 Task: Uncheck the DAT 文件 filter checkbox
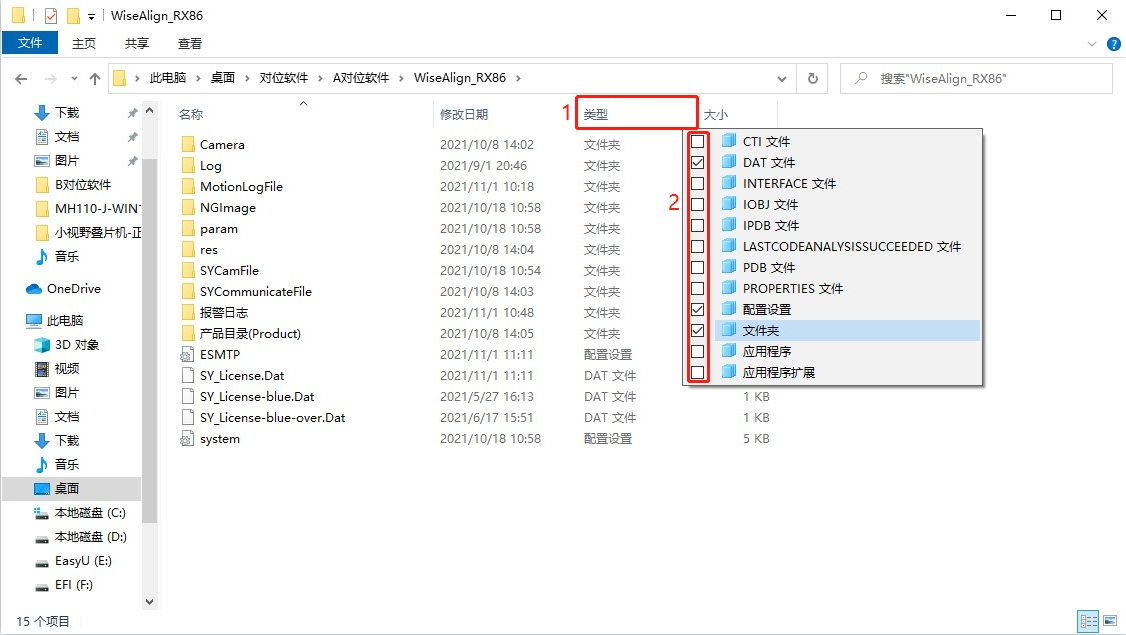click(698, 162)
